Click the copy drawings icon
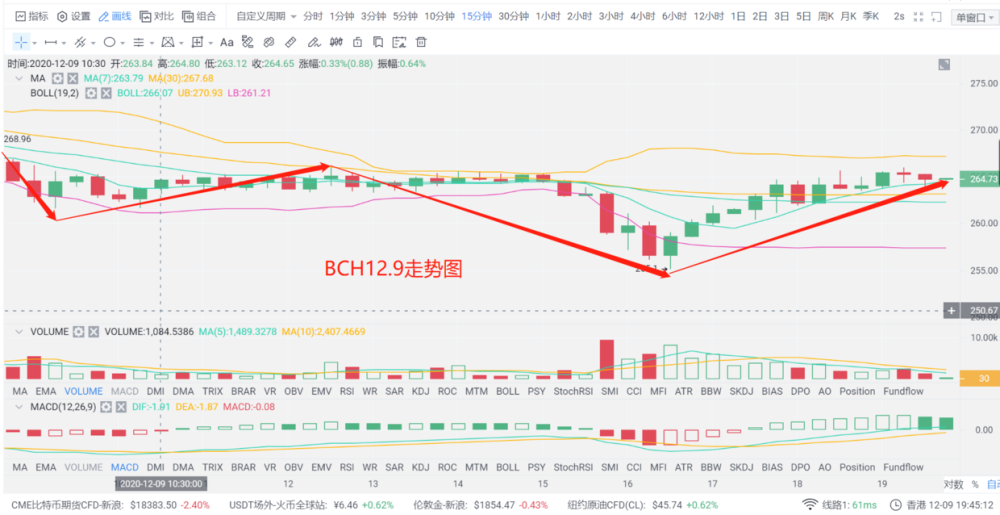1000x515 pixels. point(378,43)
